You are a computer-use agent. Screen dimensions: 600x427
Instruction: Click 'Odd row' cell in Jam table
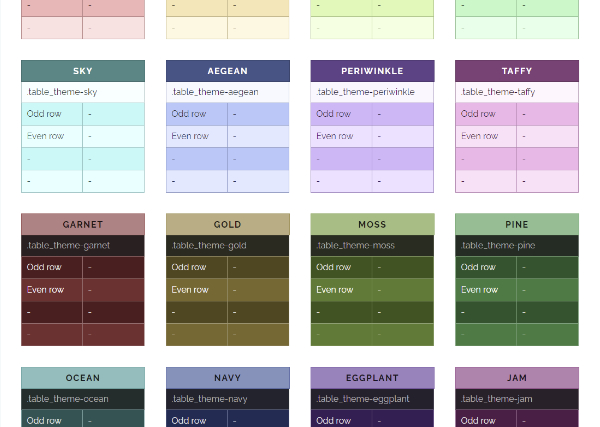[x=486, y=419]
